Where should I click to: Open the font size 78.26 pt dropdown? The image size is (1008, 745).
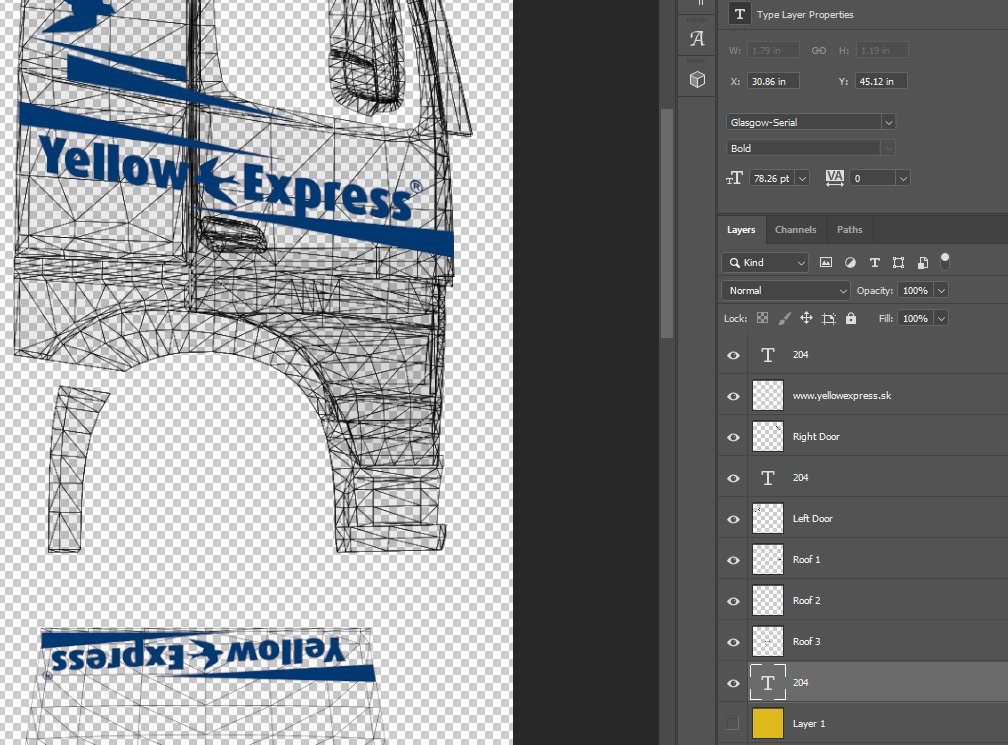click(x=802, y=179)
